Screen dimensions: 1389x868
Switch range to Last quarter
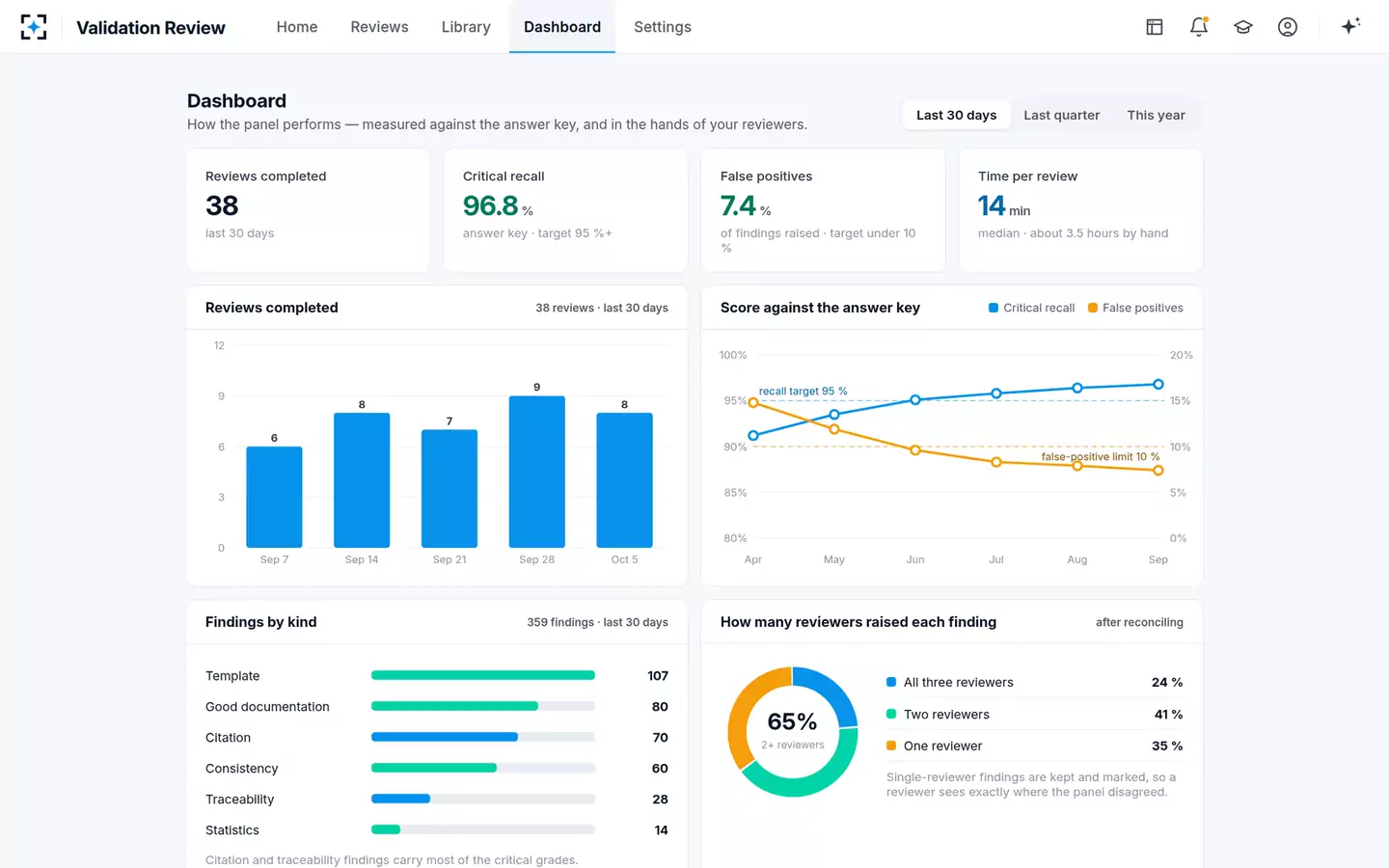click(x=1061, y=115)
